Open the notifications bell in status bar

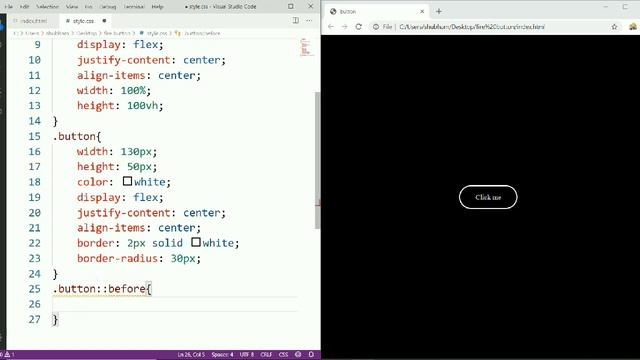tap(311, 354)
